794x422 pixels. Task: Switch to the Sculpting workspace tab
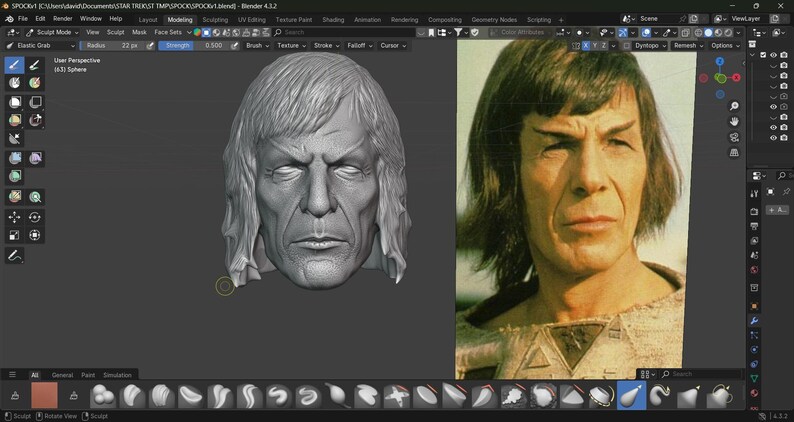[x=215, y=20]
